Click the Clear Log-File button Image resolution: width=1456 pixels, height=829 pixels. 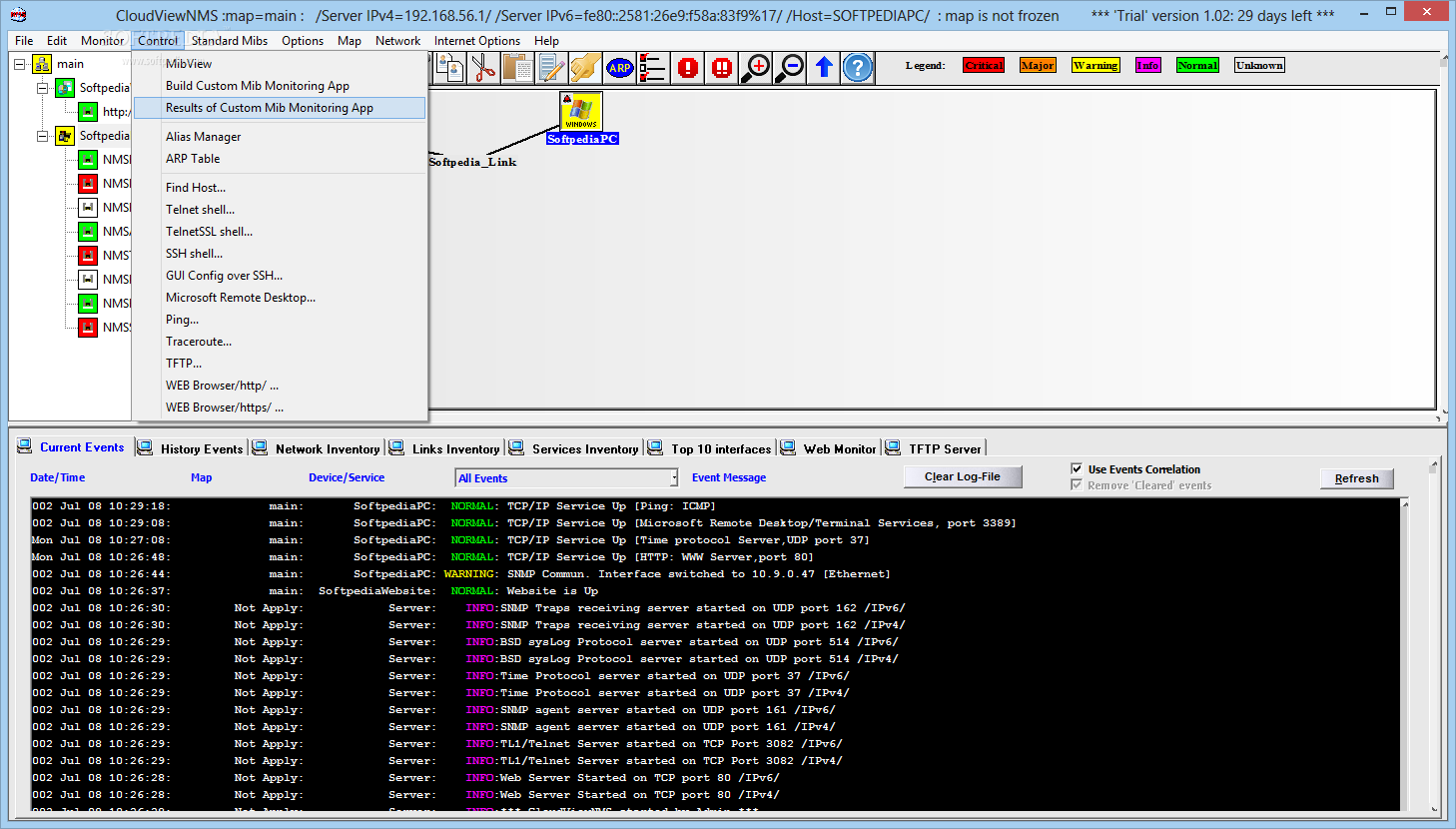tap(963, 476)
